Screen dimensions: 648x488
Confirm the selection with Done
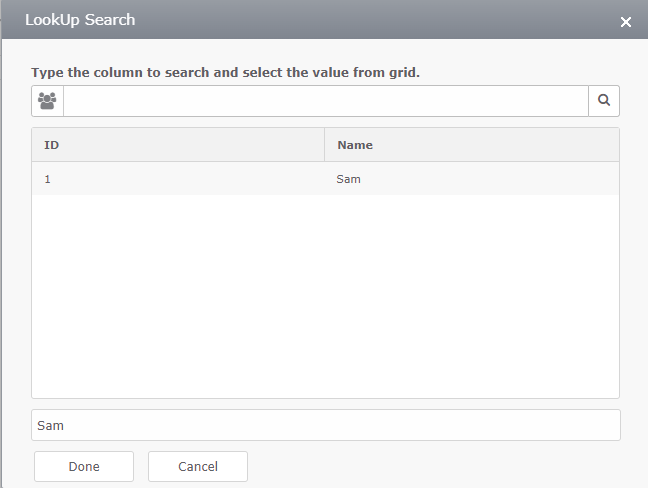(x=84, y=467)
